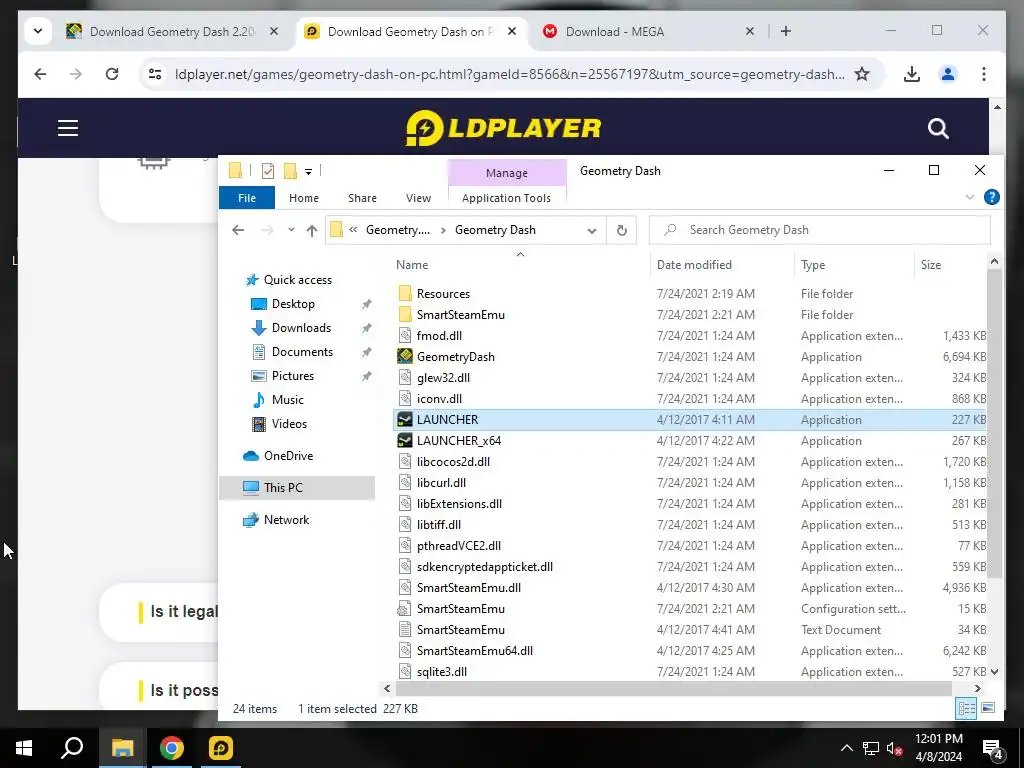This screenshot has height=768, width=1024.
Task: Click the vertical scrollbar of file list
Action: coord(994,424)
